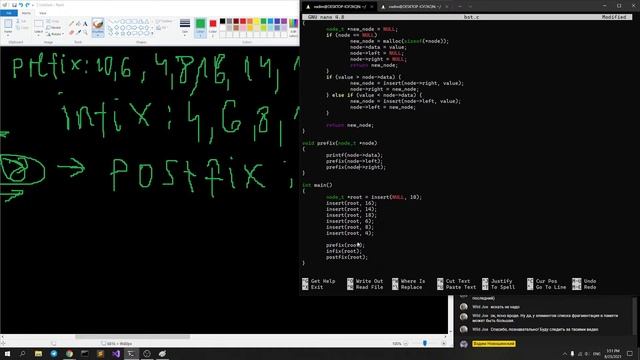640x360 pixels.
Task: Adjust the Paint zoom slider handle
Action: (x=425, y=344)
